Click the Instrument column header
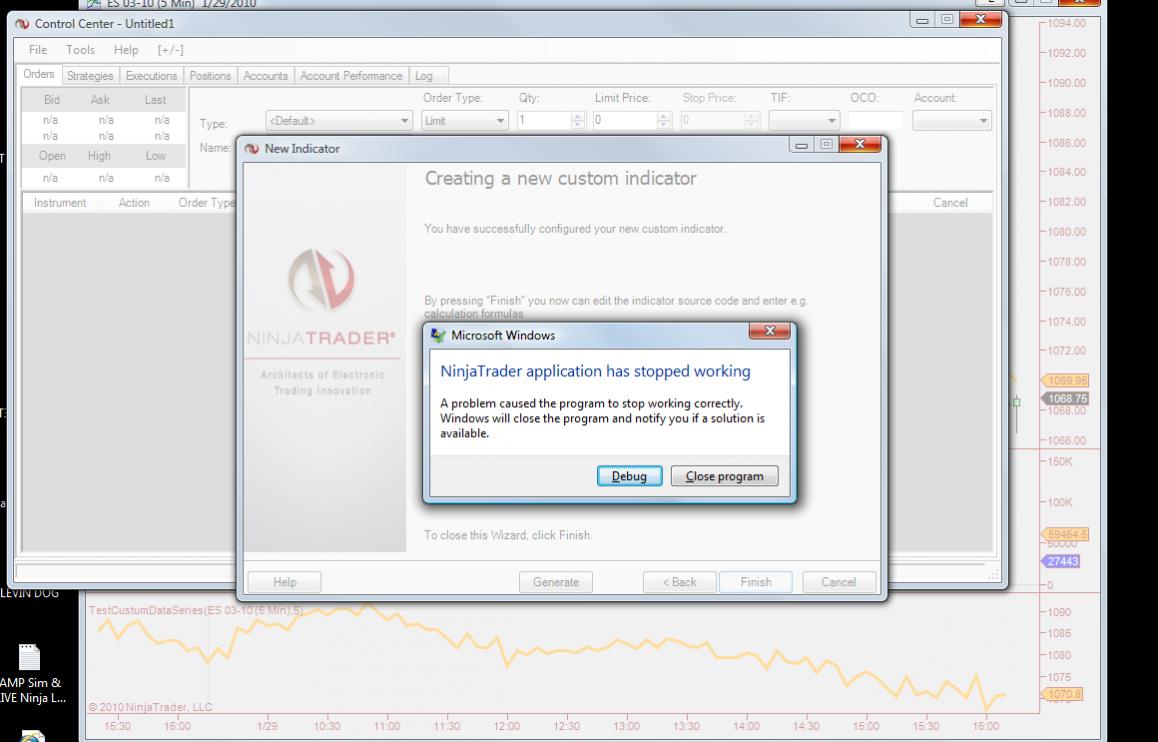The height and width of the screenshot is (742, 1158). (x=60, y=202)
